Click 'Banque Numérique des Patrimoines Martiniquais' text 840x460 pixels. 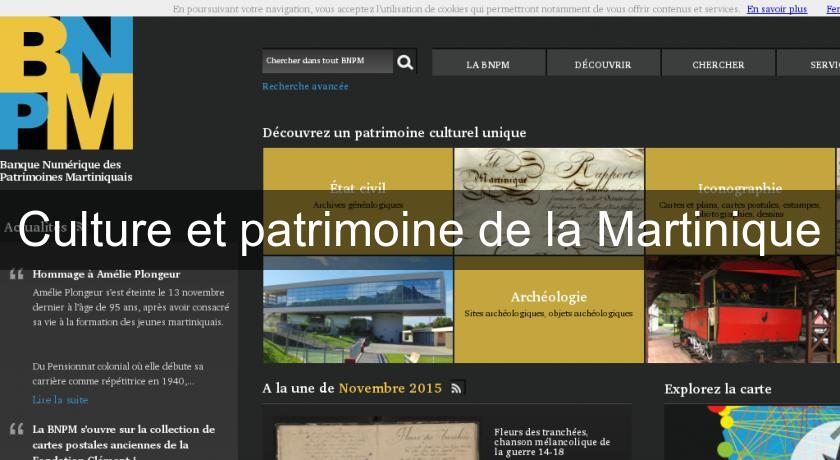(x=66, y=171)
